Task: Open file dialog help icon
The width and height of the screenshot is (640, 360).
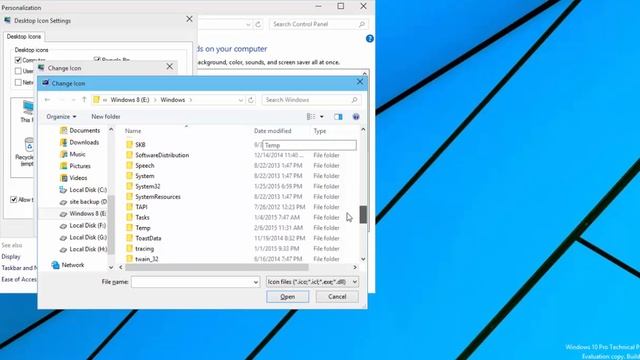Action: (356, 117)
